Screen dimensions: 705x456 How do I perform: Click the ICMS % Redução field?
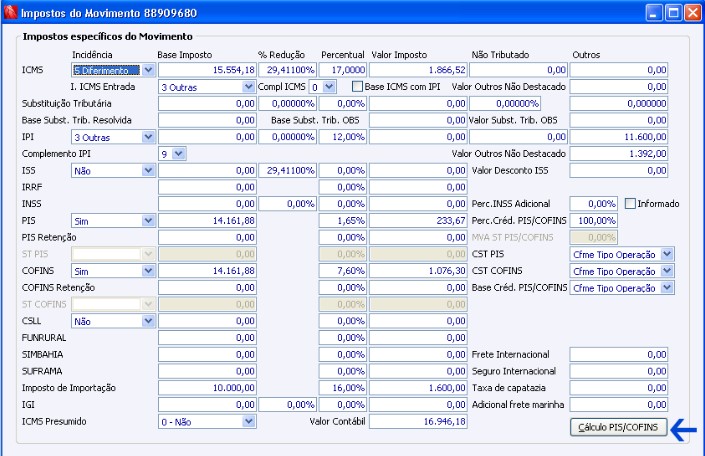287,70
